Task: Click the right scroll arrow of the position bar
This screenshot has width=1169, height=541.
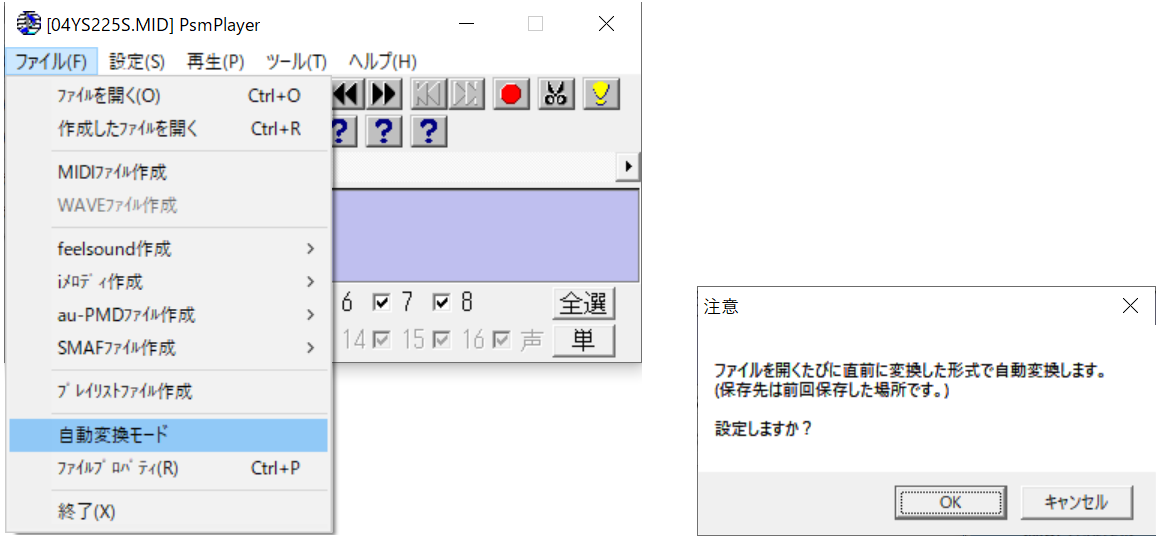Action: pyautogui.click(x=628, y=167)
